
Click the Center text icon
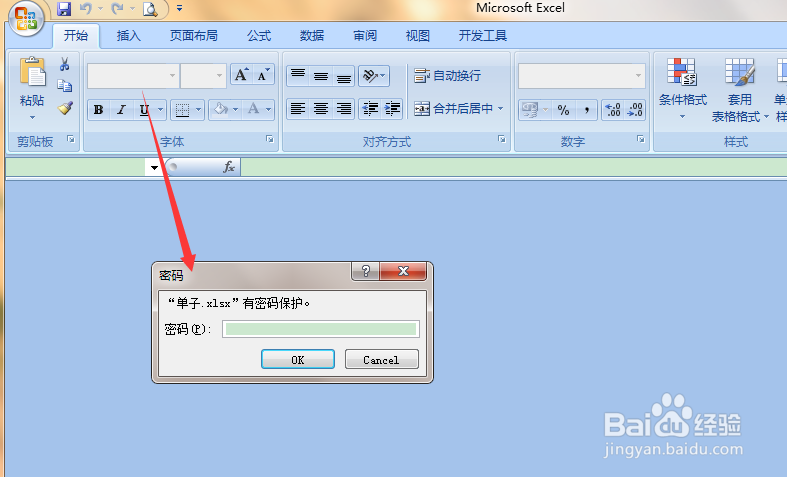321,108
